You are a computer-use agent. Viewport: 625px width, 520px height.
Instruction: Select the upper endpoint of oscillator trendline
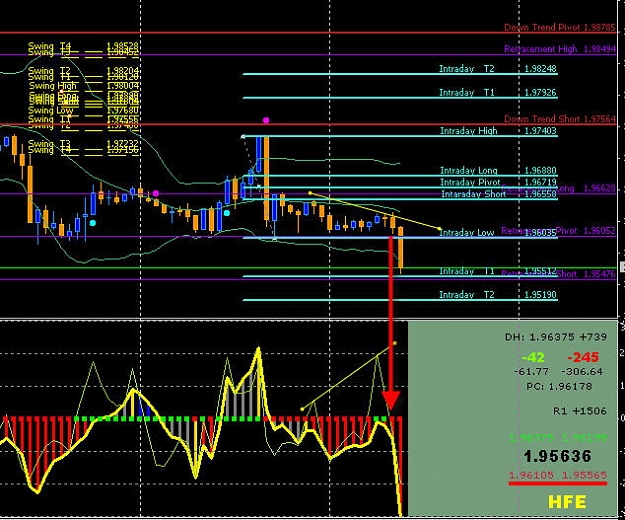[395, 343]
